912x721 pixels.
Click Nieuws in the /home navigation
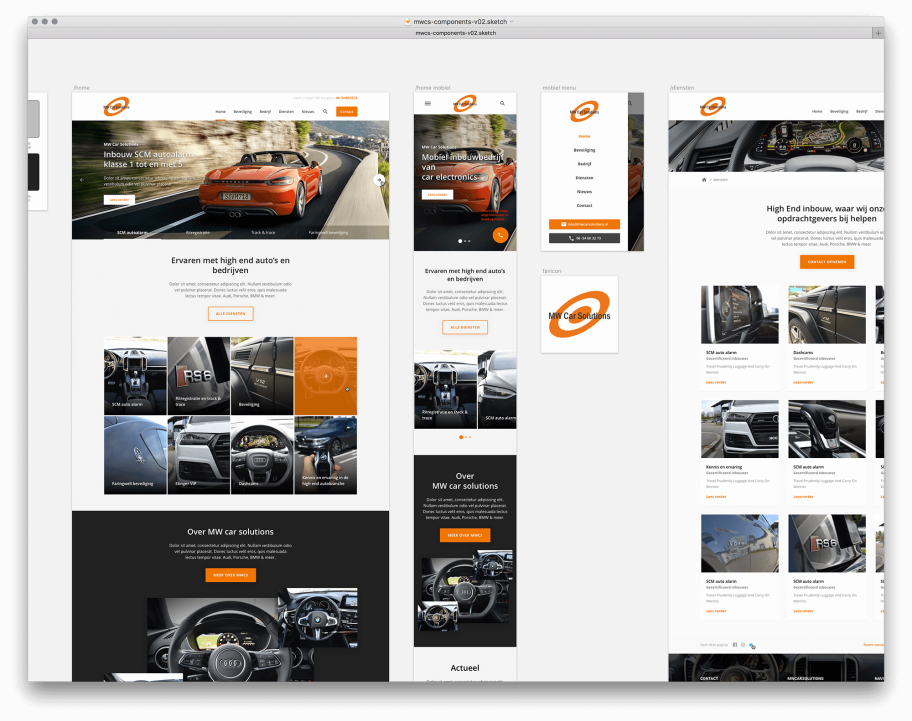coord(308,112)
